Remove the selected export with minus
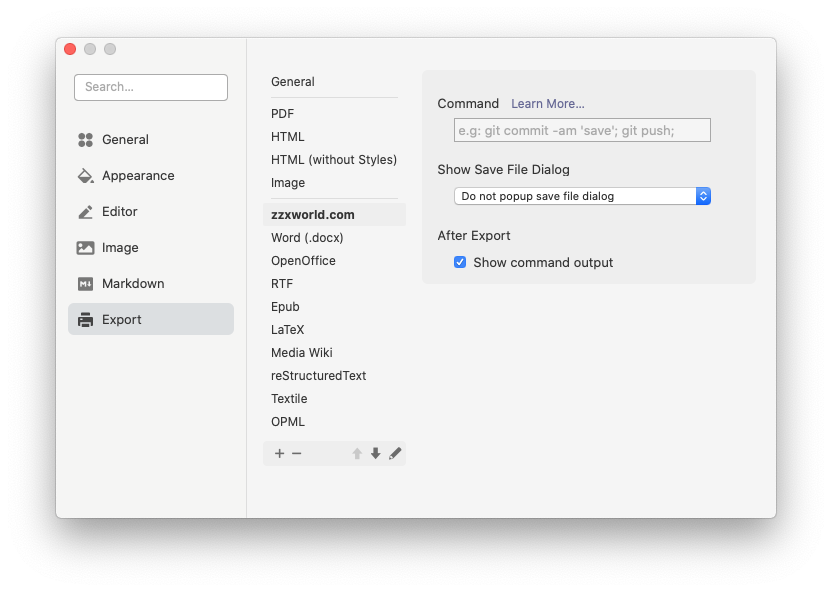Image resolution: width=832 pixels, height=592 pixels. pyautogui.click(x=297, y=453)
